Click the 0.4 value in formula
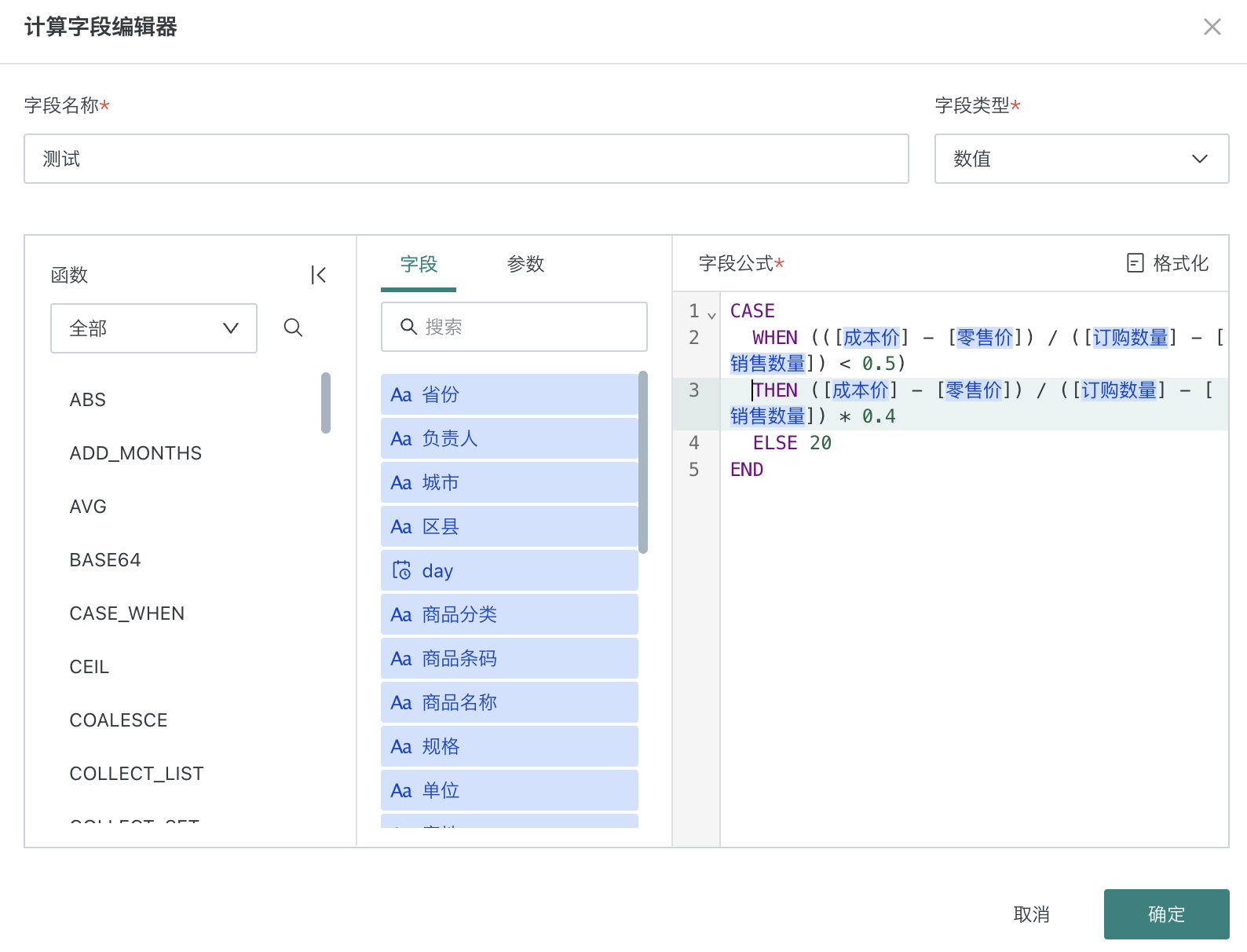Screen dimensions: 1247x952 point(879,416)
